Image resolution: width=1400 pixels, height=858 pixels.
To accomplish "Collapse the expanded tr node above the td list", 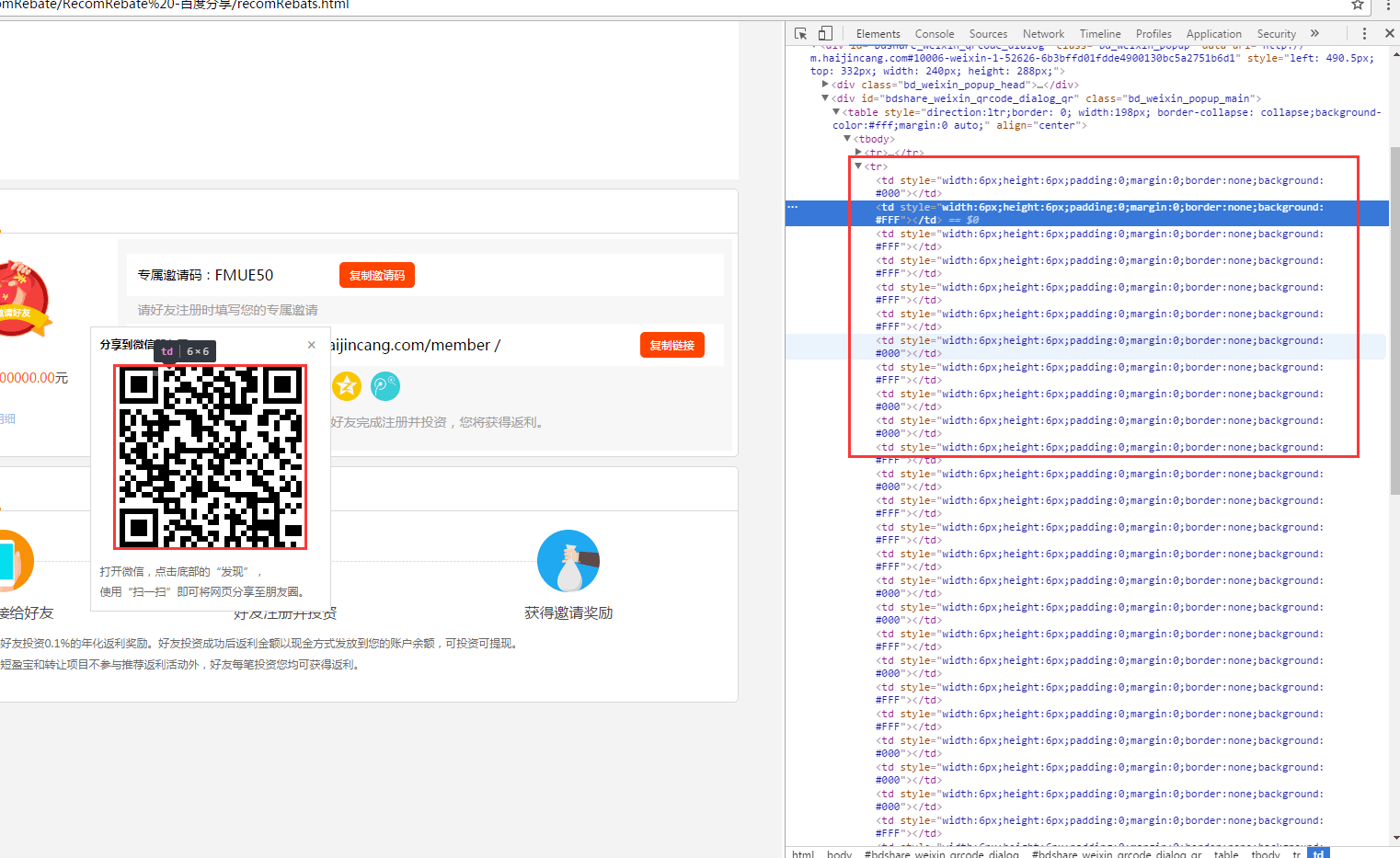I will click(x=858, y=166).
